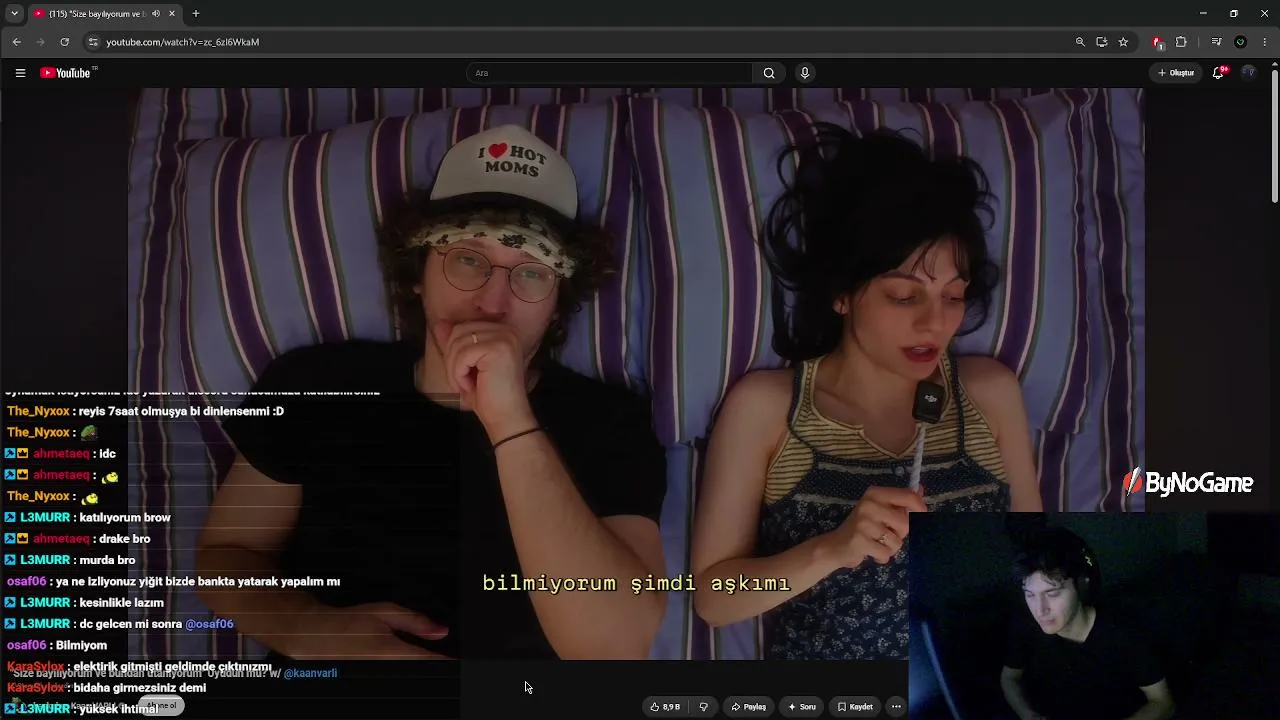1280x720 pixels.
Task: Open Chrome three-dot menu
Action: click(x=1266, y=42)
